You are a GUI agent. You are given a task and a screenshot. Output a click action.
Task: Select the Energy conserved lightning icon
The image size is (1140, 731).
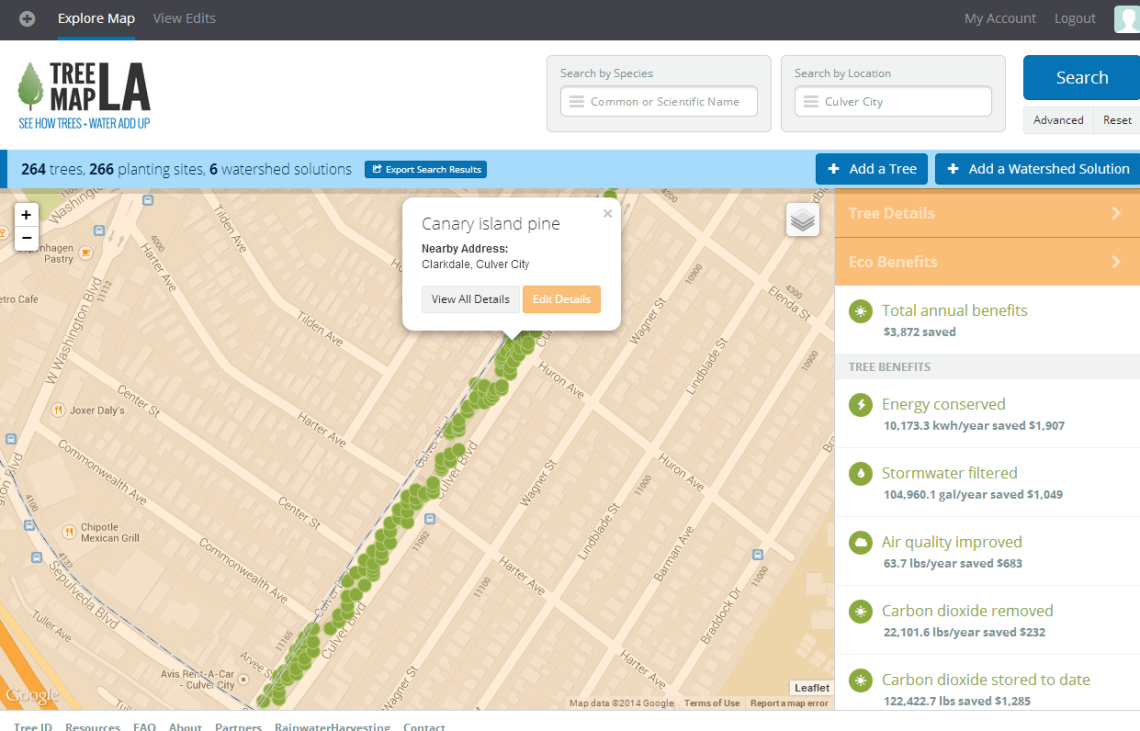(x=860, y=406)
